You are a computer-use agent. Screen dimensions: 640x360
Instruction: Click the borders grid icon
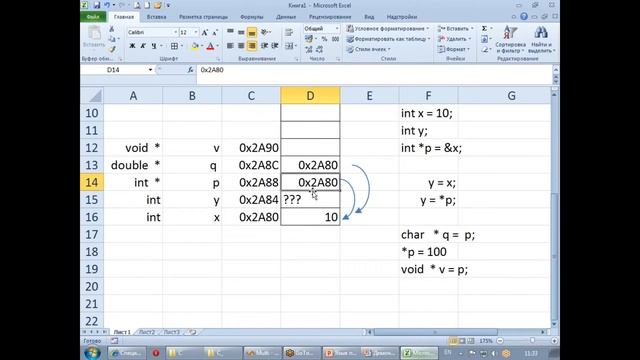click(174, 46)
